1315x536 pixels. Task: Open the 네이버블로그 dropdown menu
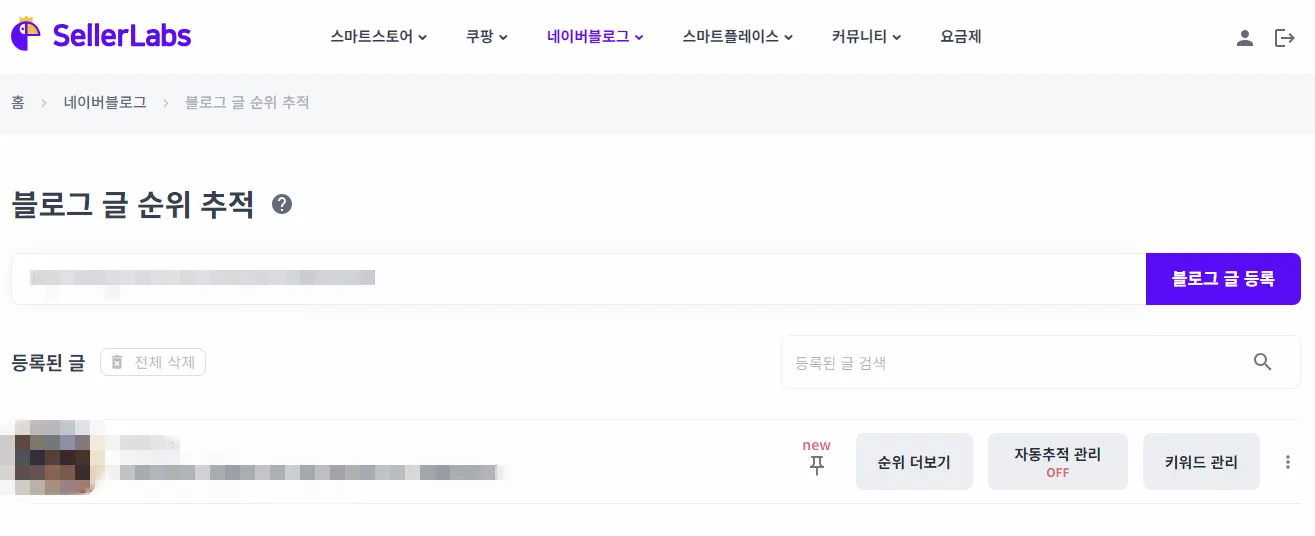595,37
